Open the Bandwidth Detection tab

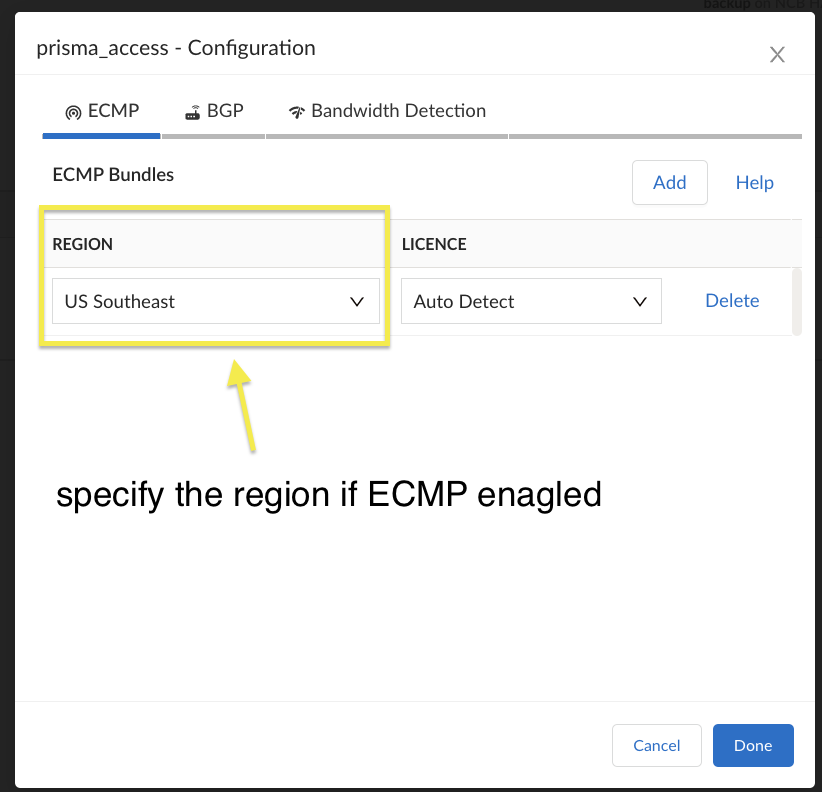(386, 111)
